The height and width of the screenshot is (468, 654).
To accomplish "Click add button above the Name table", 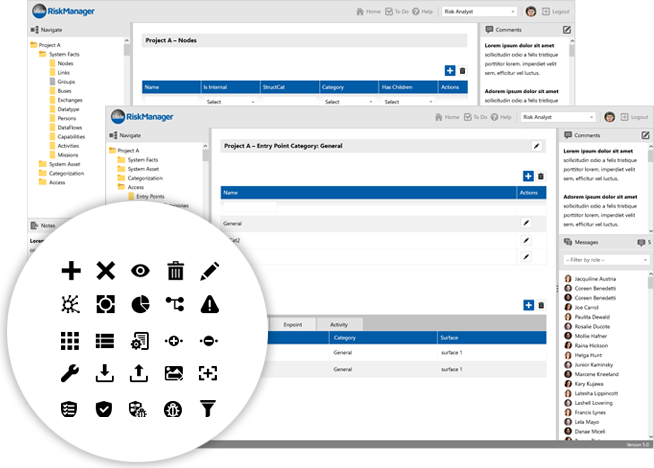I will (x=528, y=176).
